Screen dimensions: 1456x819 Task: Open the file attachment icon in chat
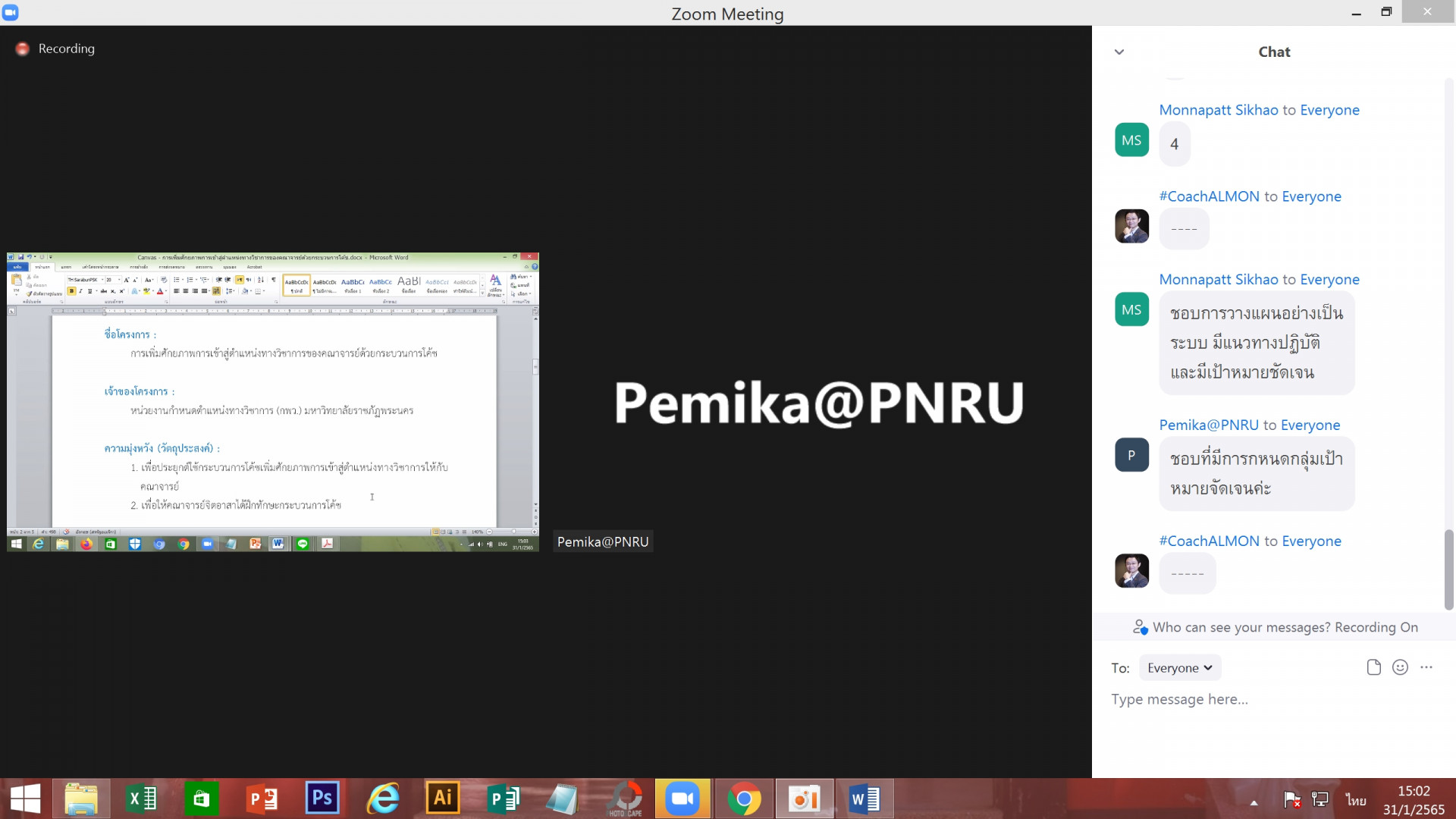click(x=1373, y=667)
